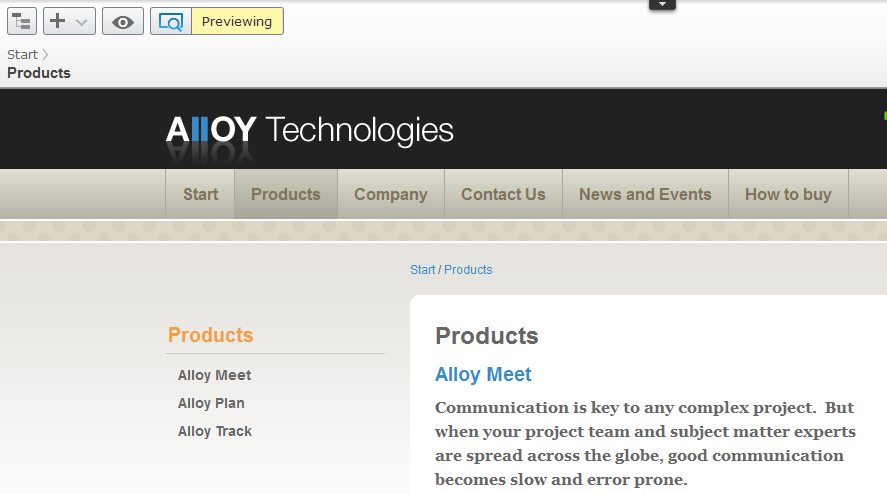Click Products link in page breadcrumb
Viewport: 887px width, 494px height.
468,270
